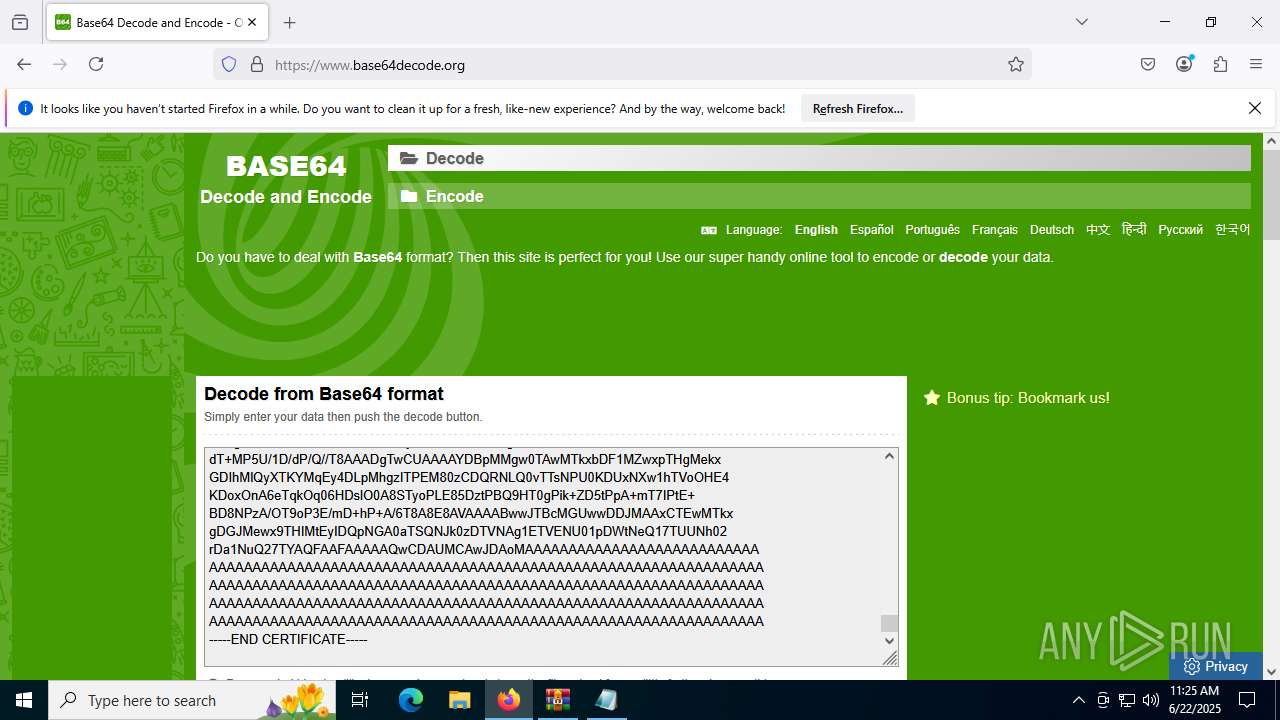View site security padlock info
Image resolution: width=1280 pixels, height=720 pixels.
(x=257, y=64)
